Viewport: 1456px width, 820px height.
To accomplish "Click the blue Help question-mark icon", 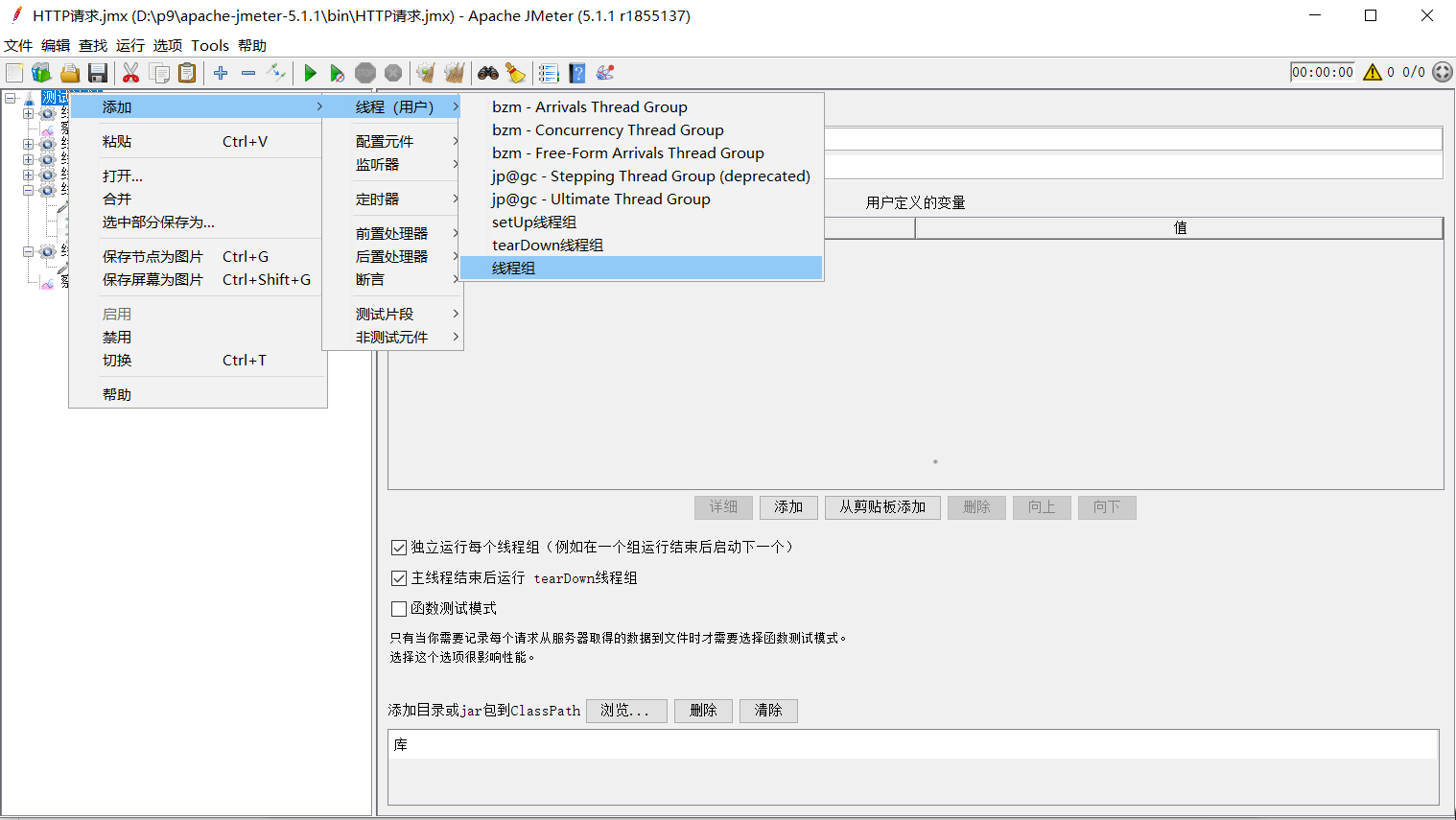I will click(x=576, y=73).
